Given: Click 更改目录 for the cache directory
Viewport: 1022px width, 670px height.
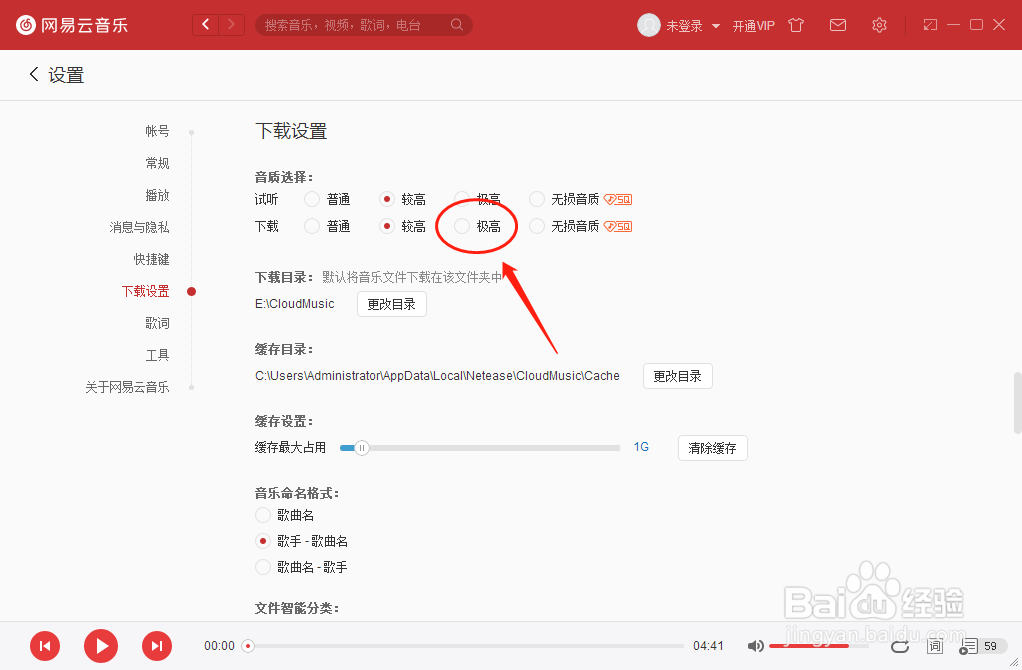Looking at the screenshot, I should point(678,376).
